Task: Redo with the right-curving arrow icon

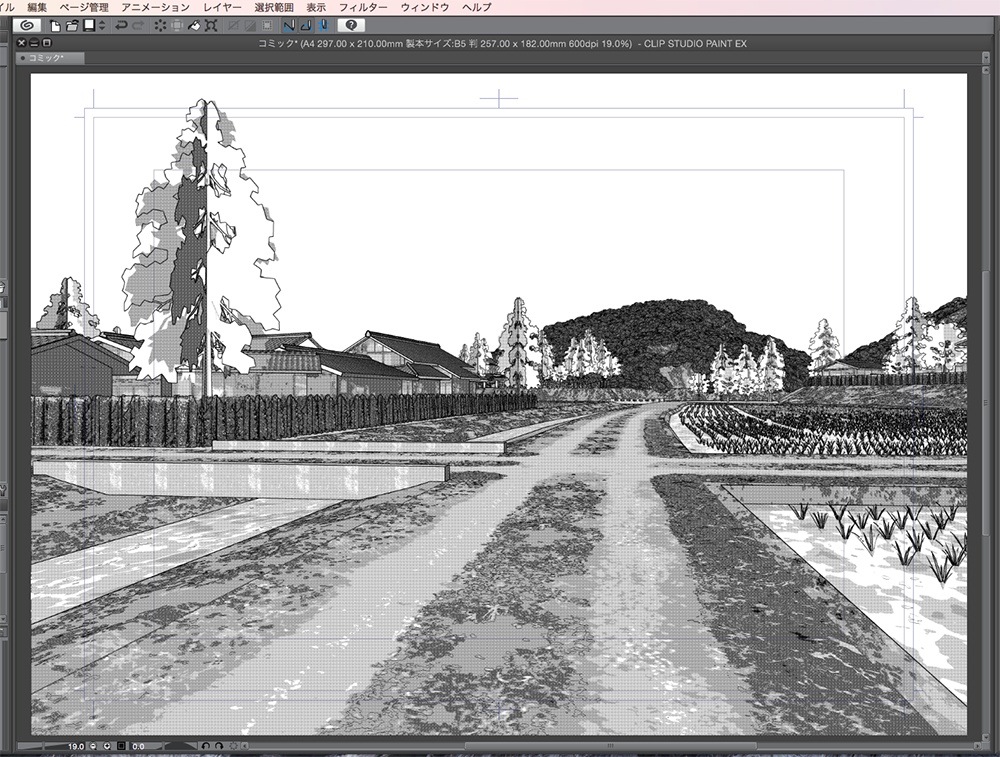Action: point(139,25)
